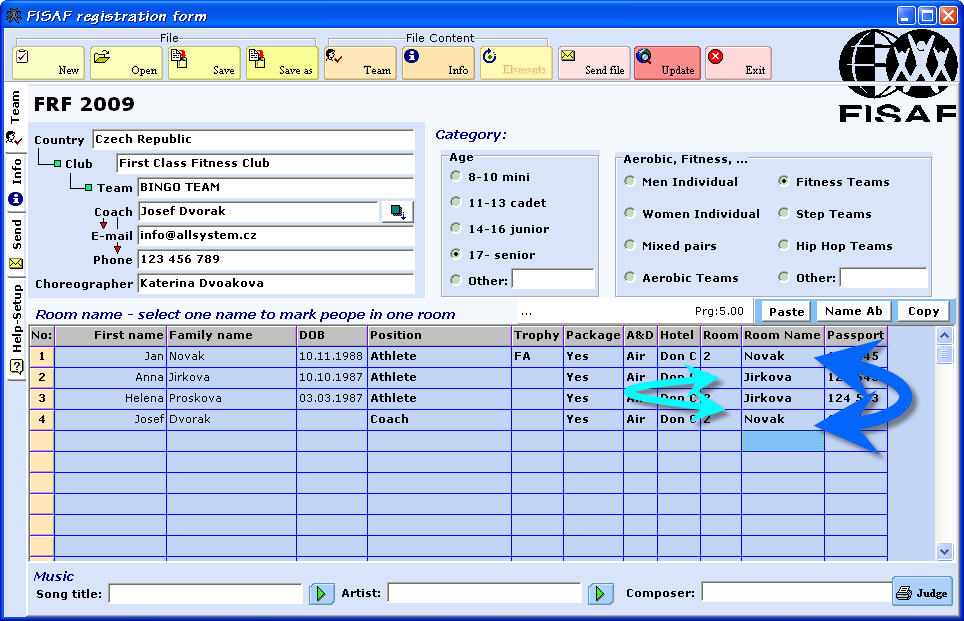Switch to the Send side tab
The image size is (964, 621).
(x=15, y=245)
